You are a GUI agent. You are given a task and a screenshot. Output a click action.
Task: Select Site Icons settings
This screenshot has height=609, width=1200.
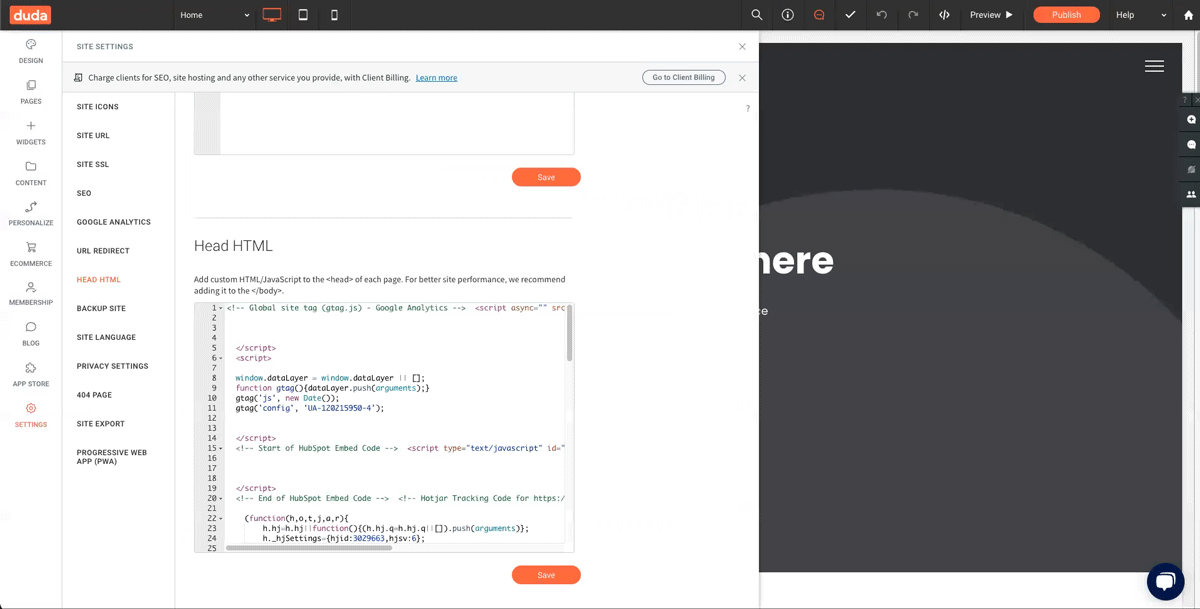(x=98, y=107)
